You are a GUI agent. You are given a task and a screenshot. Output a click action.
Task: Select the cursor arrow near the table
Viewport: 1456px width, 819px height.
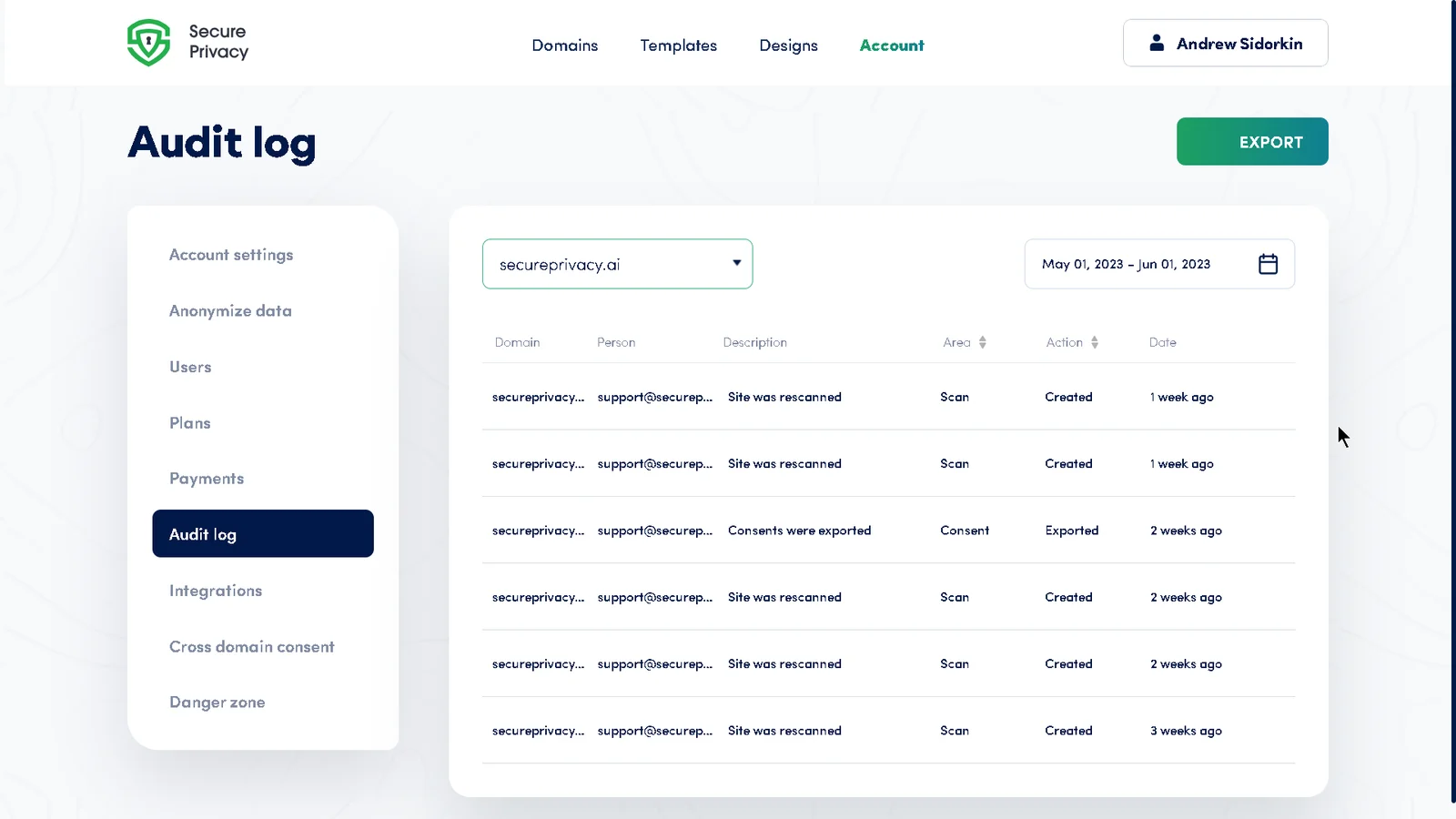tap(1343, 437)
